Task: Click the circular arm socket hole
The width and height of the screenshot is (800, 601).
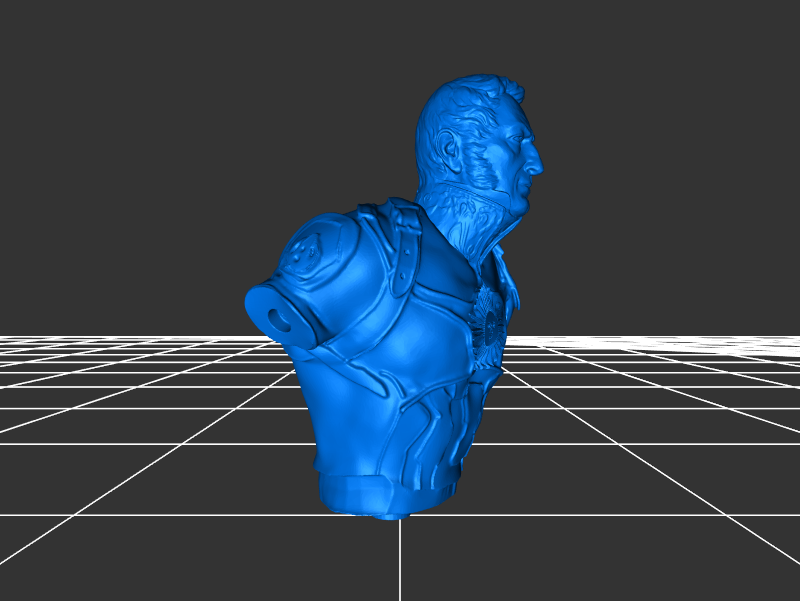Action: [279, 319]
